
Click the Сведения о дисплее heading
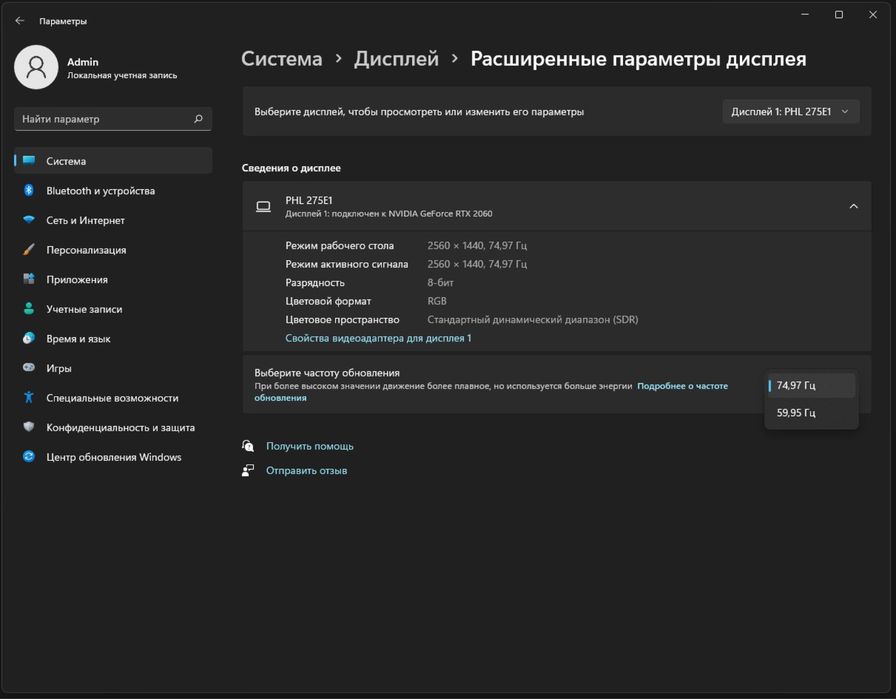click(x=291, y=168)
